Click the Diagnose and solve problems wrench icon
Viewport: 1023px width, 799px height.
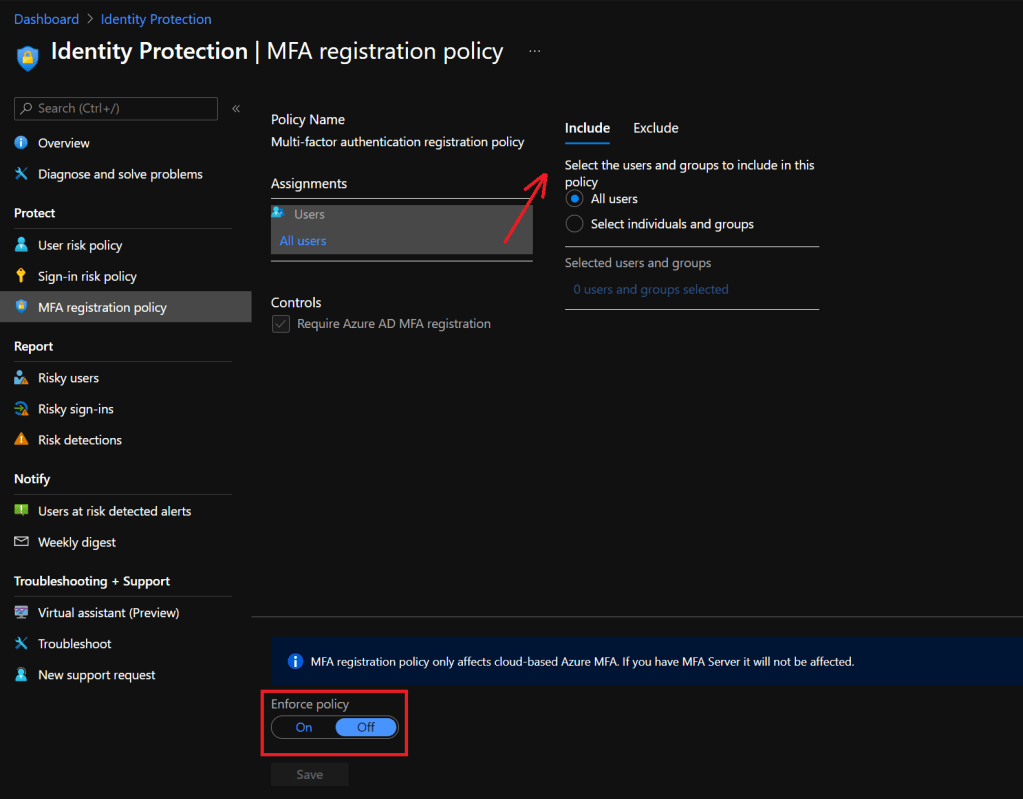point(21,174)
